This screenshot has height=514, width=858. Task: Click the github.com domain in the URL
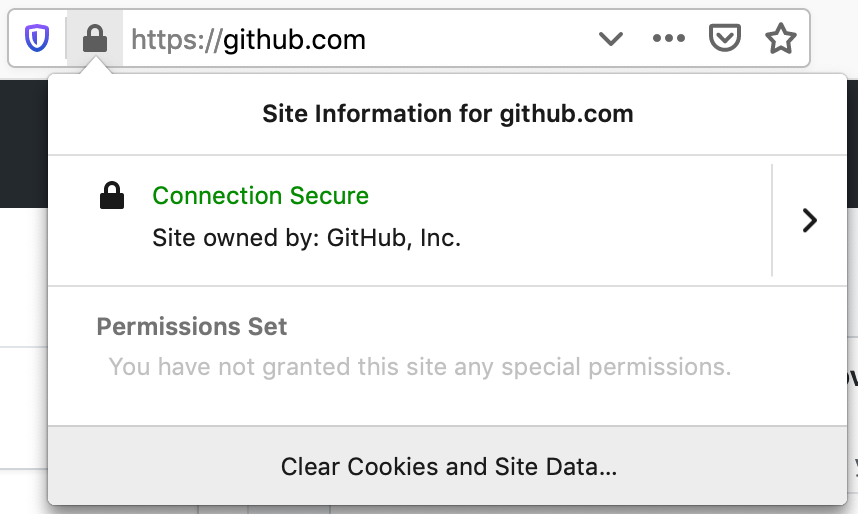click(x=294, y=40)
